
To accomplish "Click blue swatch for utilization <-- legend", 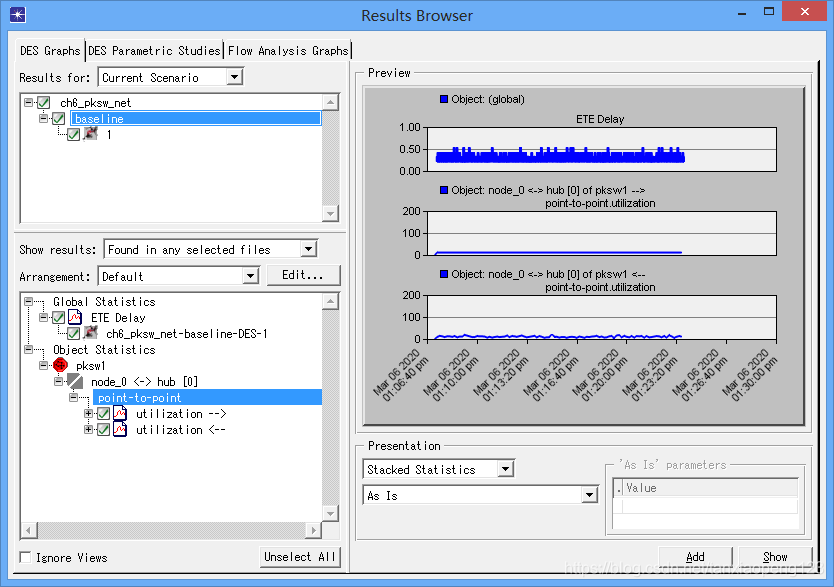I will (x=444, y=274).
